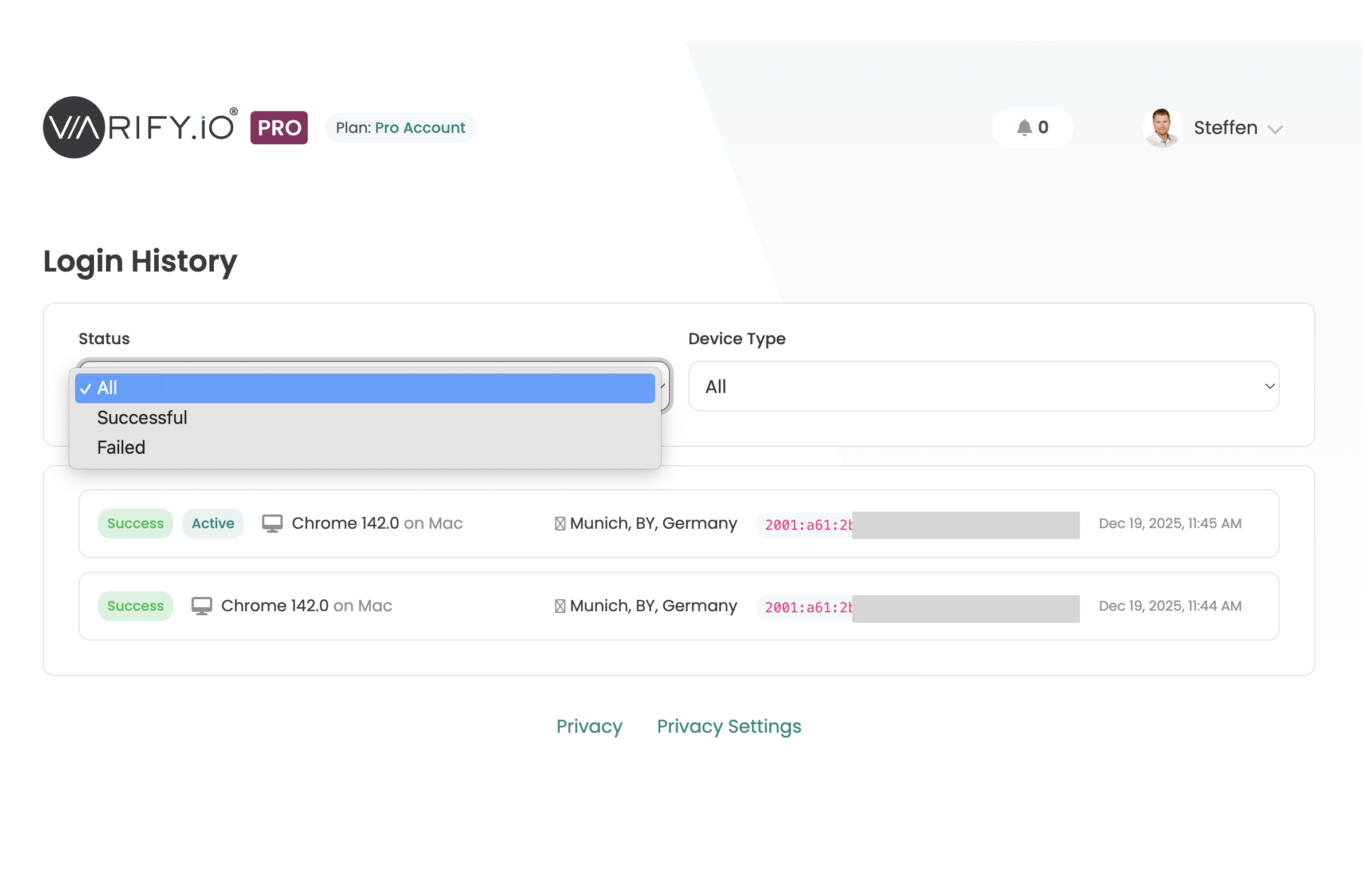This screenshot has width=1363, height=896.
Task: Click Success badge in 11:44 AM row
Action: point(135,606)
